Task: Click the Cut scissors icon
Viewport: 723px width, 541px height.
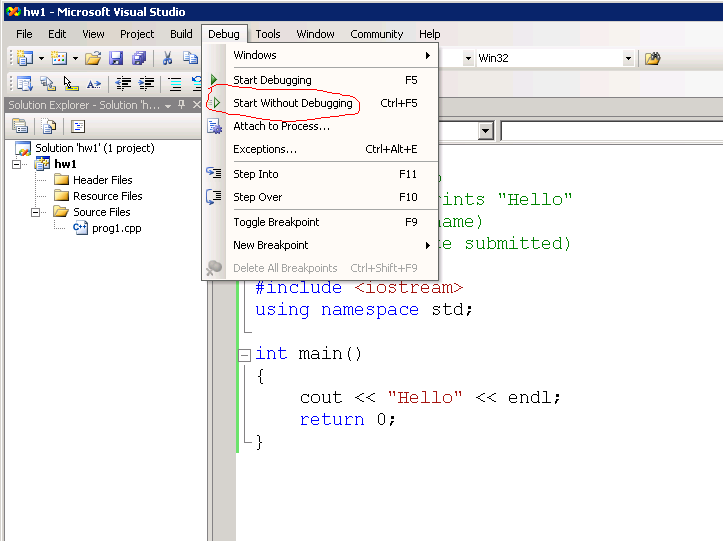Action: (167, 58)
